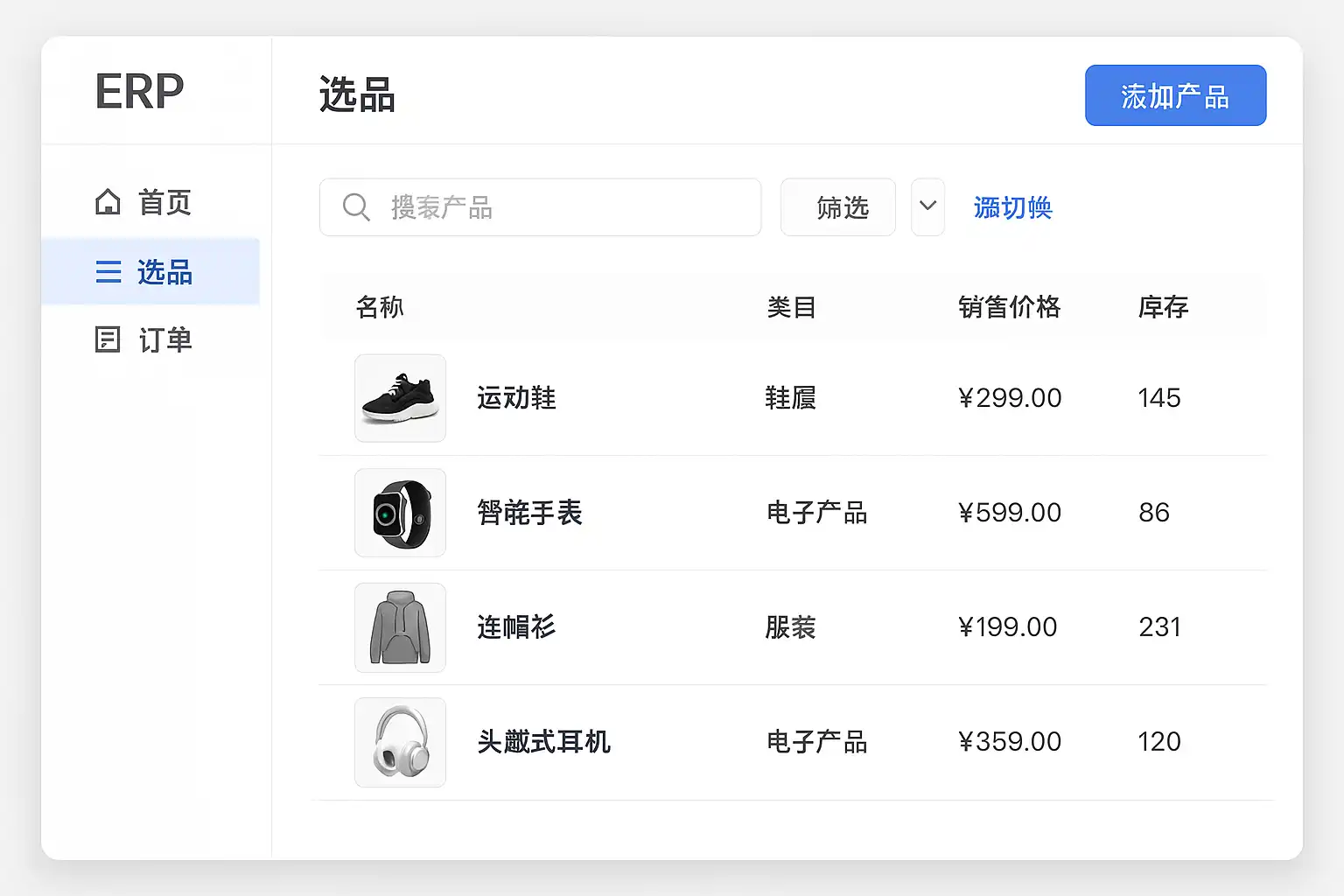The image size is (1344, 896).
Task: Sort by the 销售价格 column header
Action: (1009, 307)
